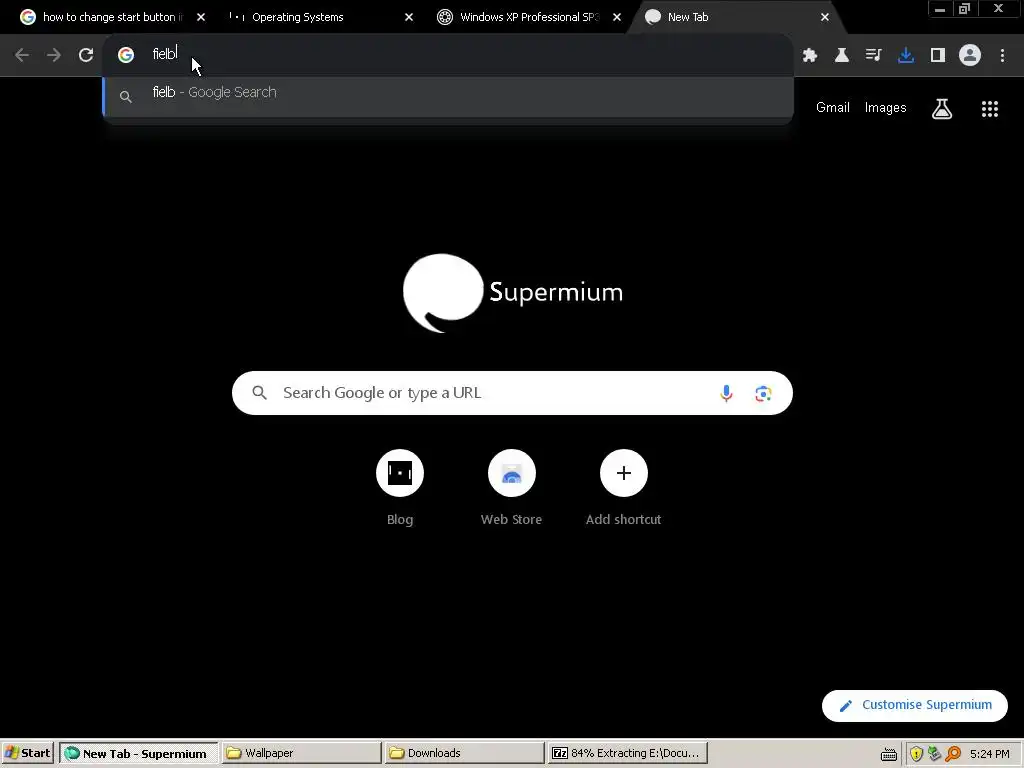The image size is (1024, 768).
Task: Open Search Labs flask on the page
Action: [x=942, y=108]
